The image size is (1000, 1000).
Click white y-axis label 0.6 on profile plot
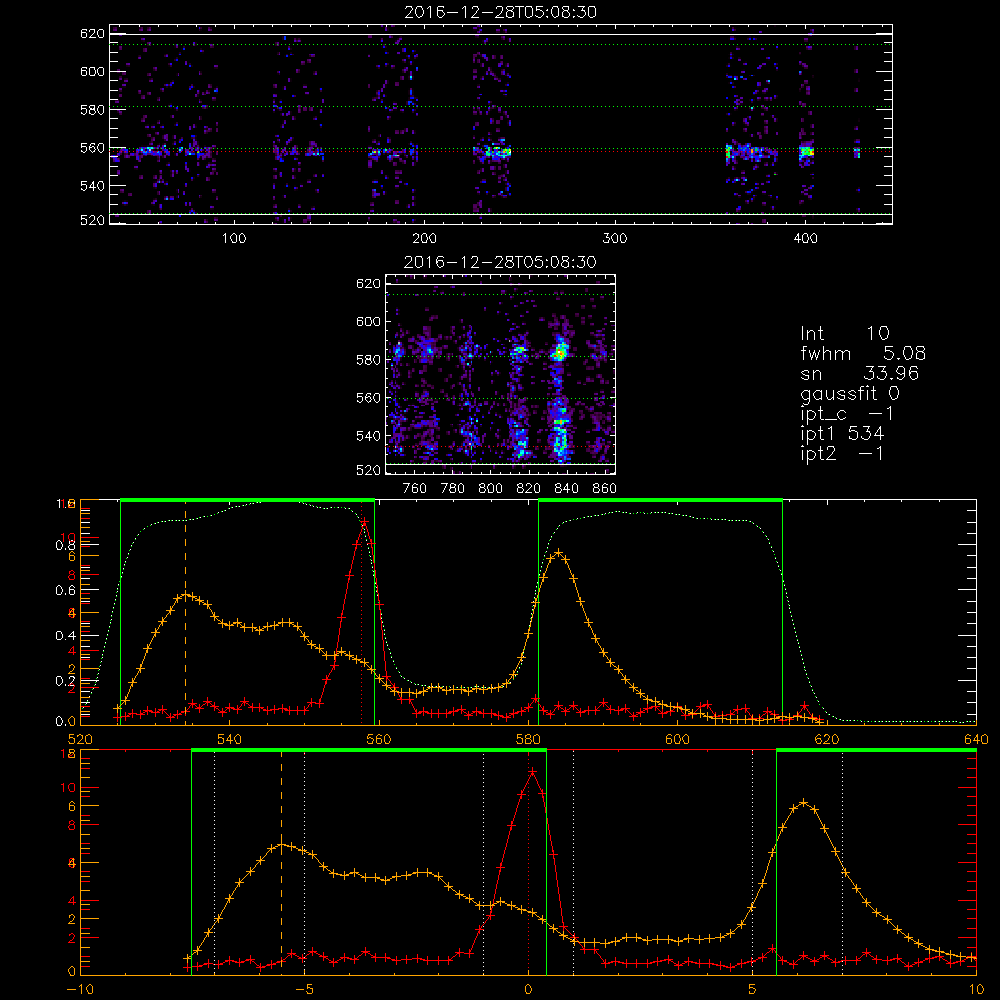coord(65,591)
